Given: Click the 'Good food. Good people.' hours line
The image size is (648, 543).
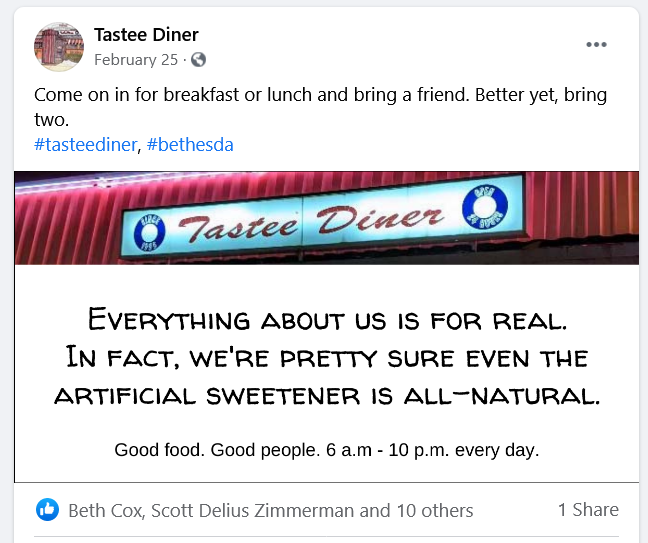Looking at the screenshot, I should pos(326,450).
